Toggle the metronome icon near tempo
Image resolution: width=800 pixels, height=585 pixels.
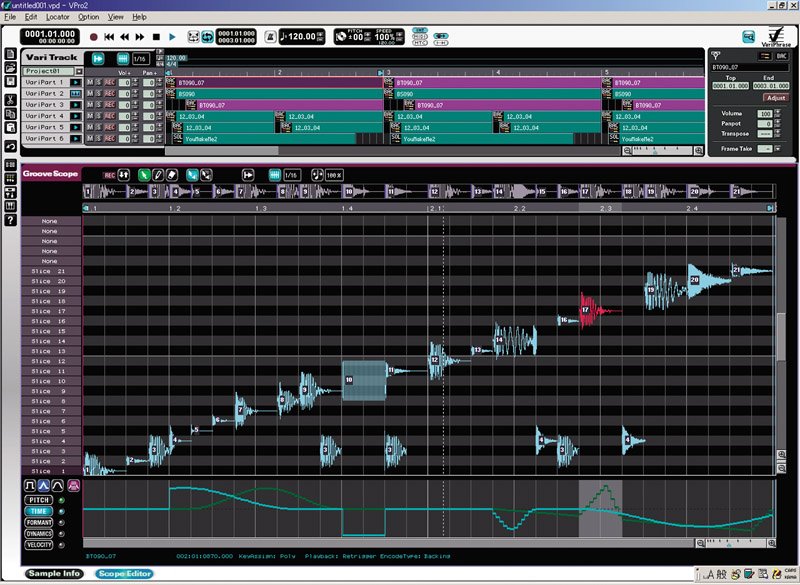pyautogui.click(x=270, y=37)
